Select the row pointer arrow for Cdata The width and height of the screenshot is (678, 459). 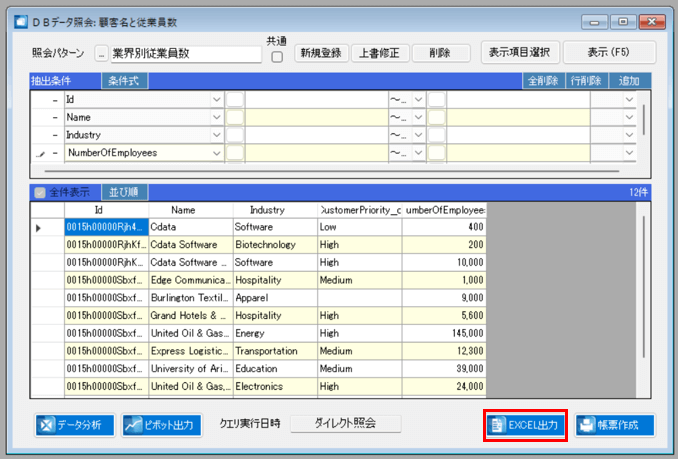coord(38,228)
